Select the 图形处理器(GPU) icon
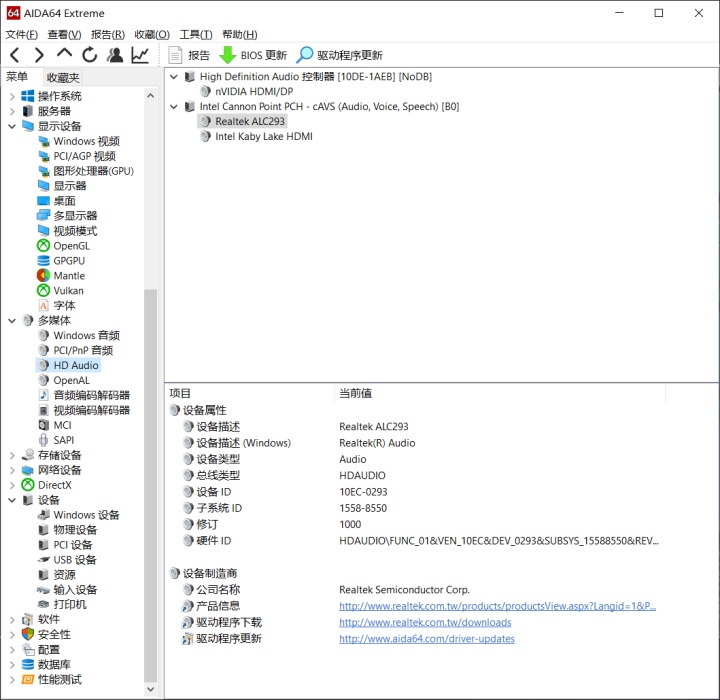 (44, 171)
